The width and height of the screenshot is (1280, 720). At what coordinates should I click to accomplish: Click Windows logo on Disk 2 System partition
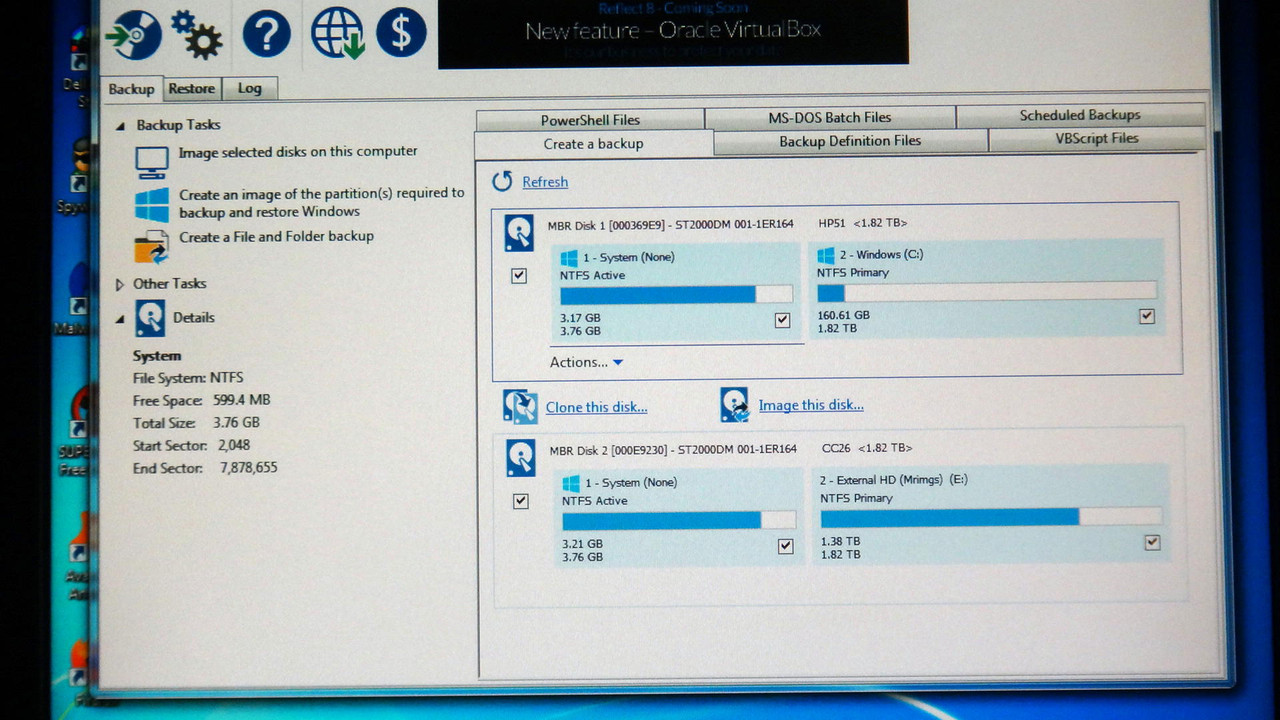point(572,483)
